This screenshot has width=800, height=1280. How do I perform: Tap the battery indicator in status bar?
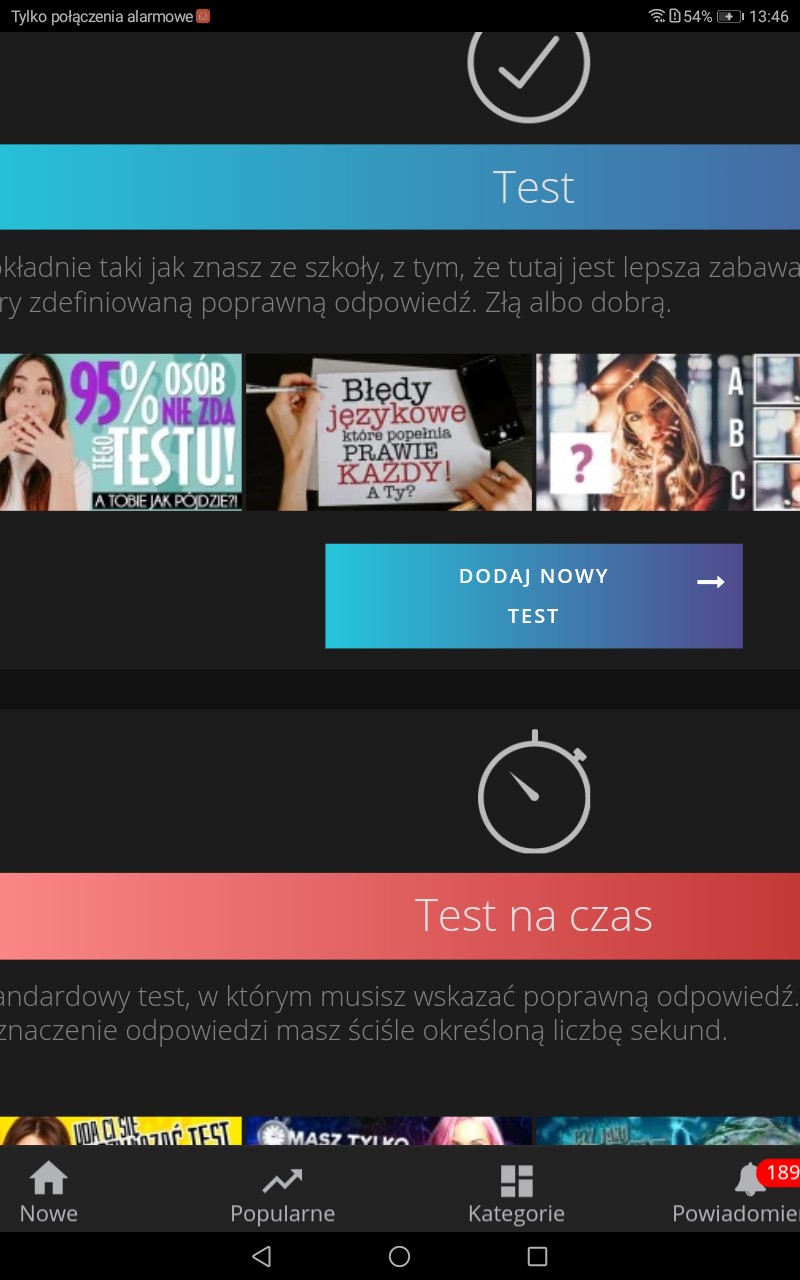[730, 16]
